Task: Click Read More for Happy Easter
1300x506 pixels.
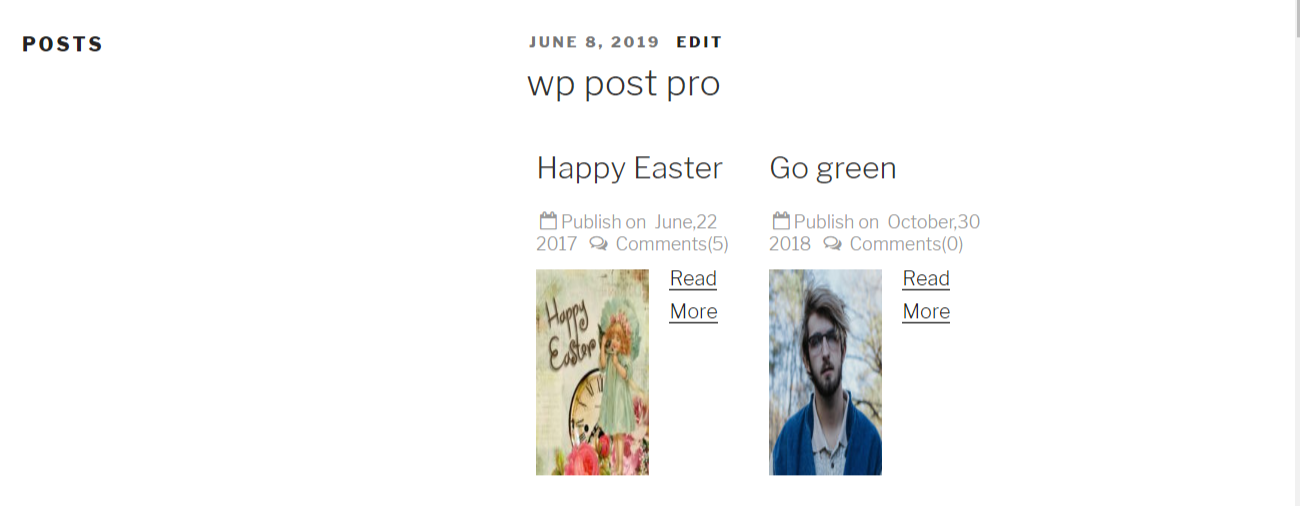Action: point(693,295)
